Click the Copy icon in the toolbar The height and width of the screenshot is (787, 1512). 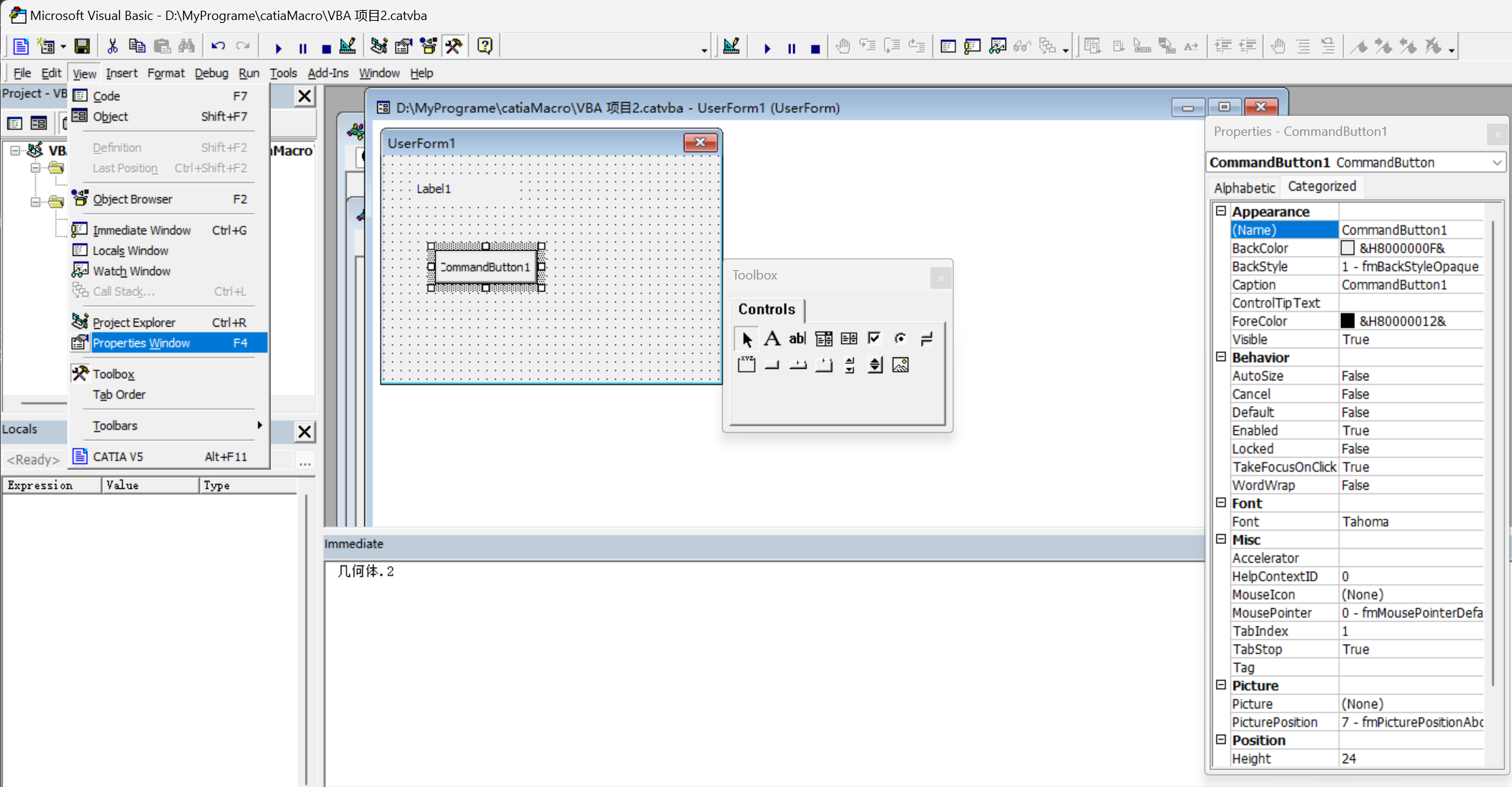136,46
